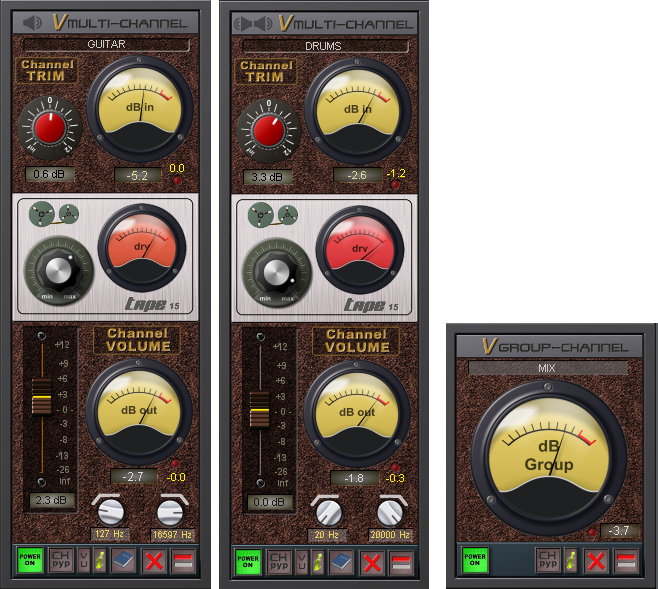
Task: Toggle POWER ON button in GUITAR channel
Action: 31,560
